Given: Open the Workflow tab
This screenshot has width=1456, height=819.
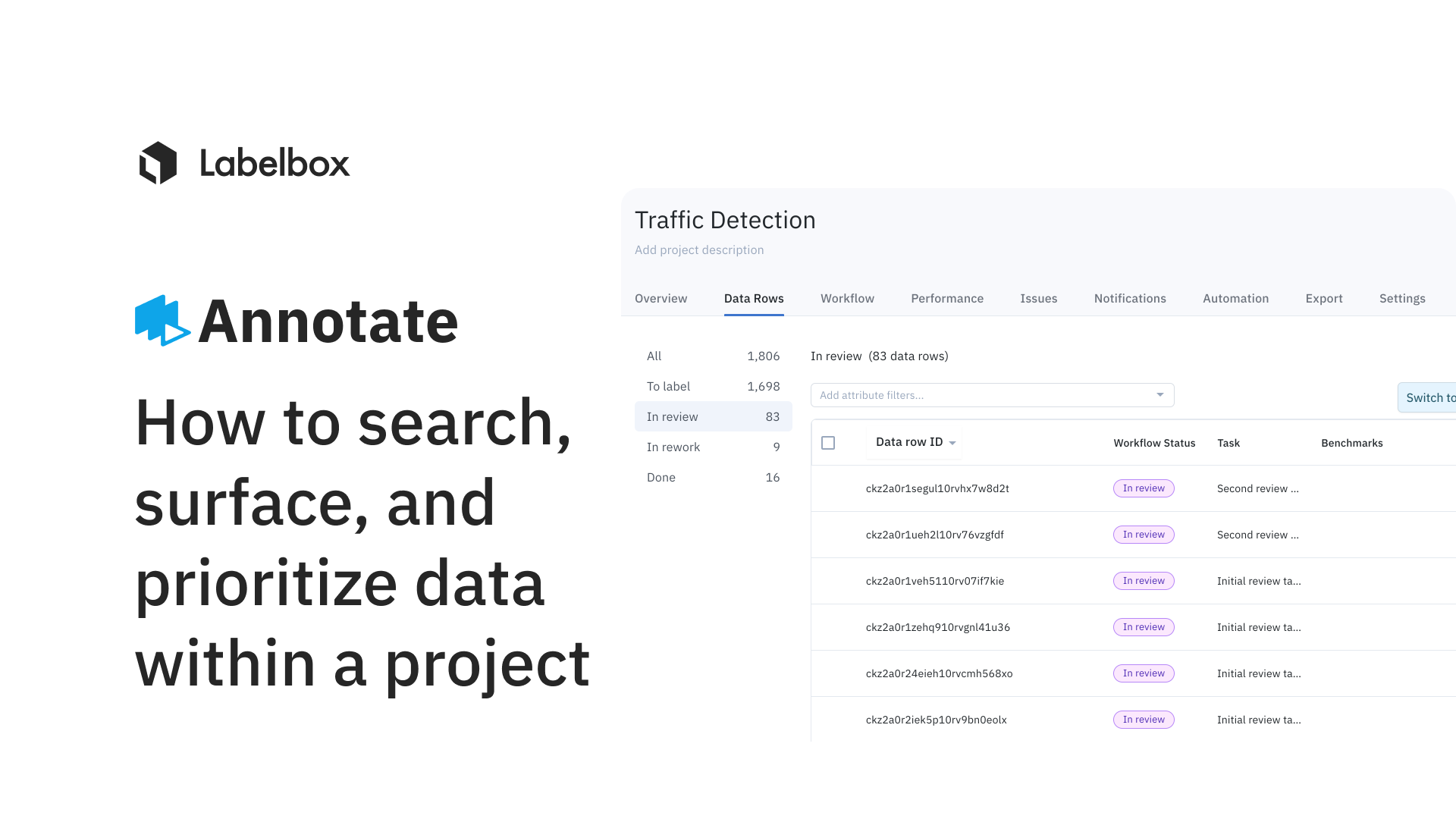Looking at the screenshot, I should [847, 299].
